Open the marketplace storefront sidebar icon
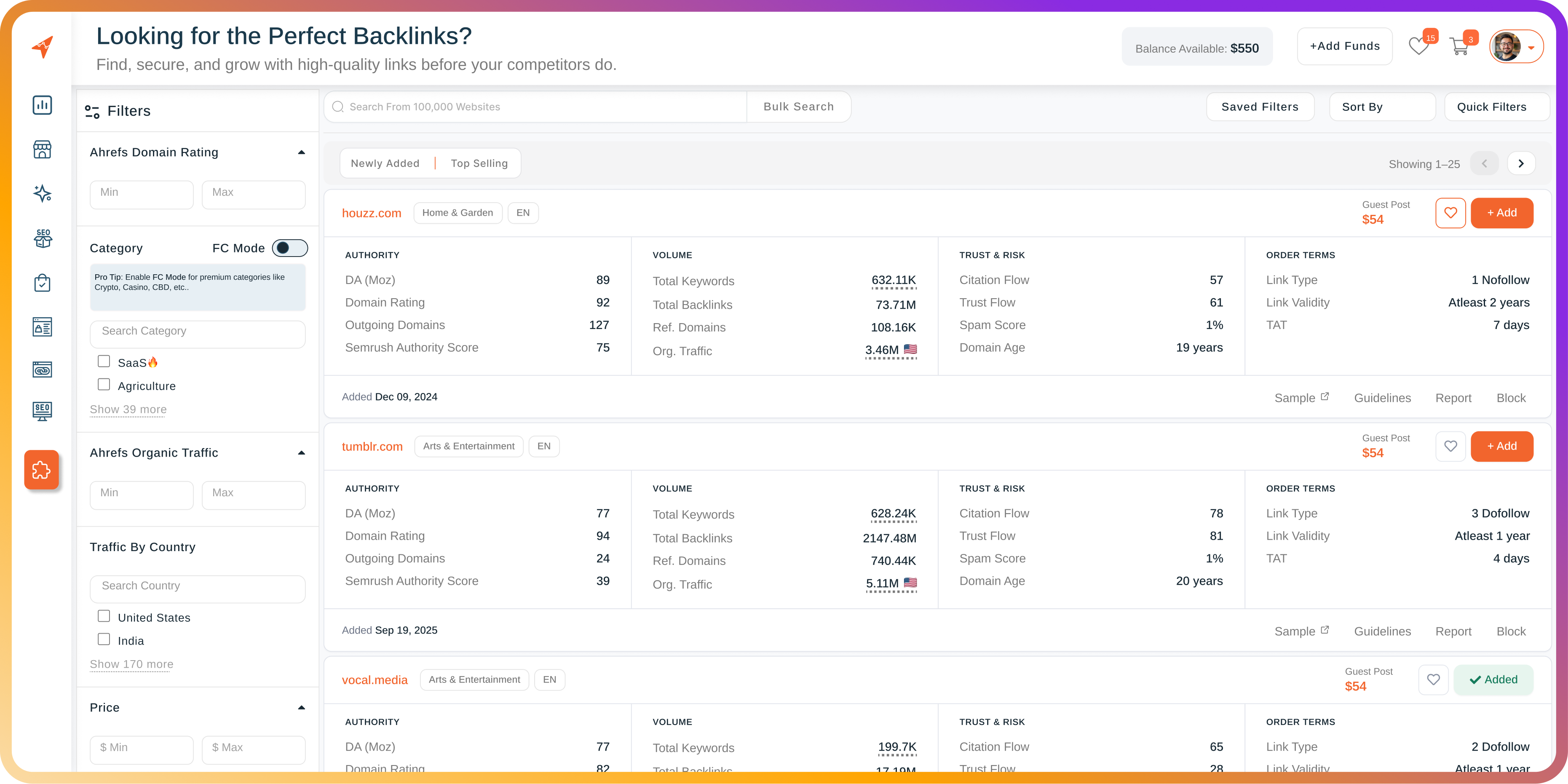This screenshot has width=1568, height=784. tap(42, 149)
